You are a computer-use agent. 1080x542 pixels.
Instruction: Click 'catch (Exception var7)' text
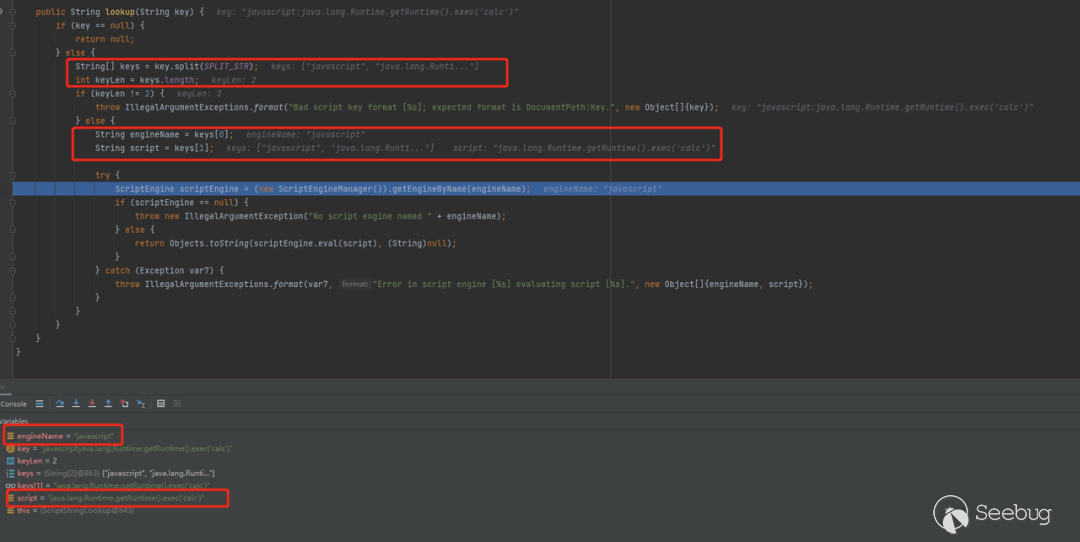pyautogui.click(x=159, y=271)
